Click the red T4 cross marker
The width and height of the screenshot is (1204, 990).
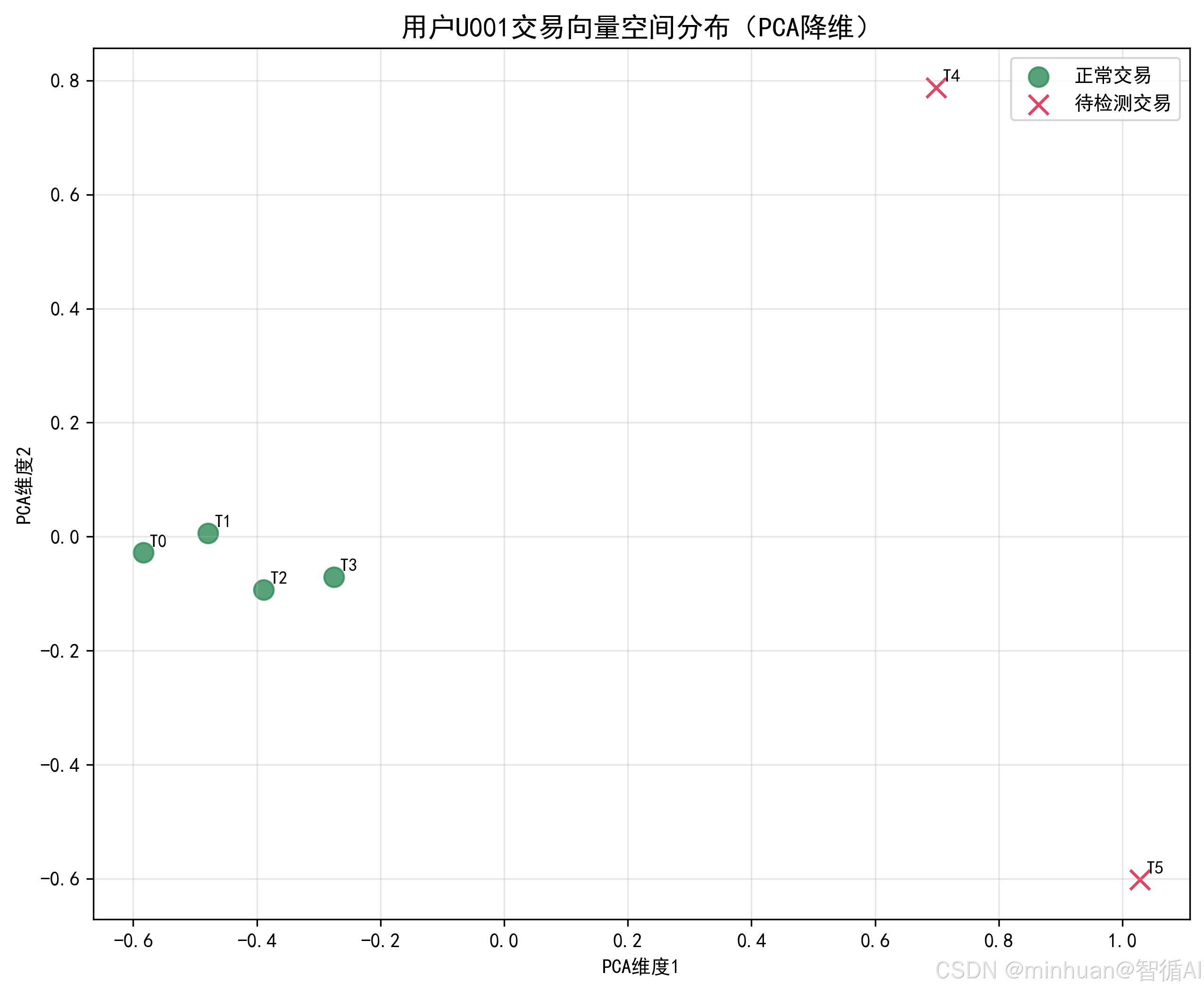[936, 88]
